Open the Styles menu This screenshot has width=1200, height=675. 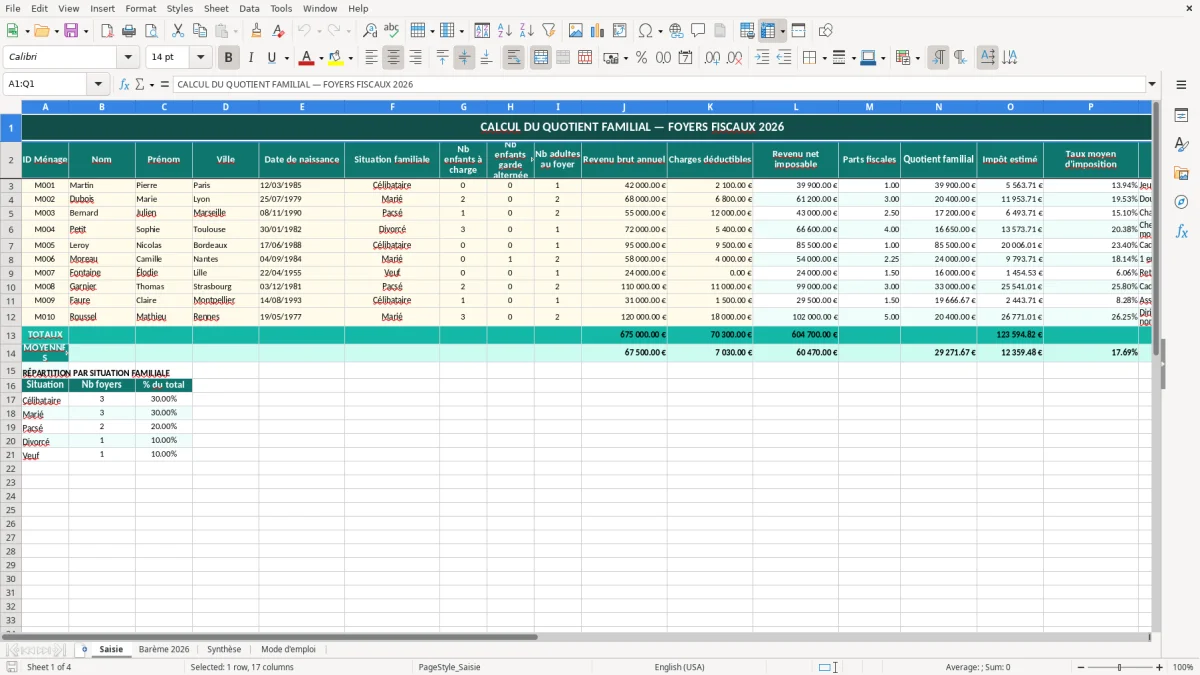point(180,8)
